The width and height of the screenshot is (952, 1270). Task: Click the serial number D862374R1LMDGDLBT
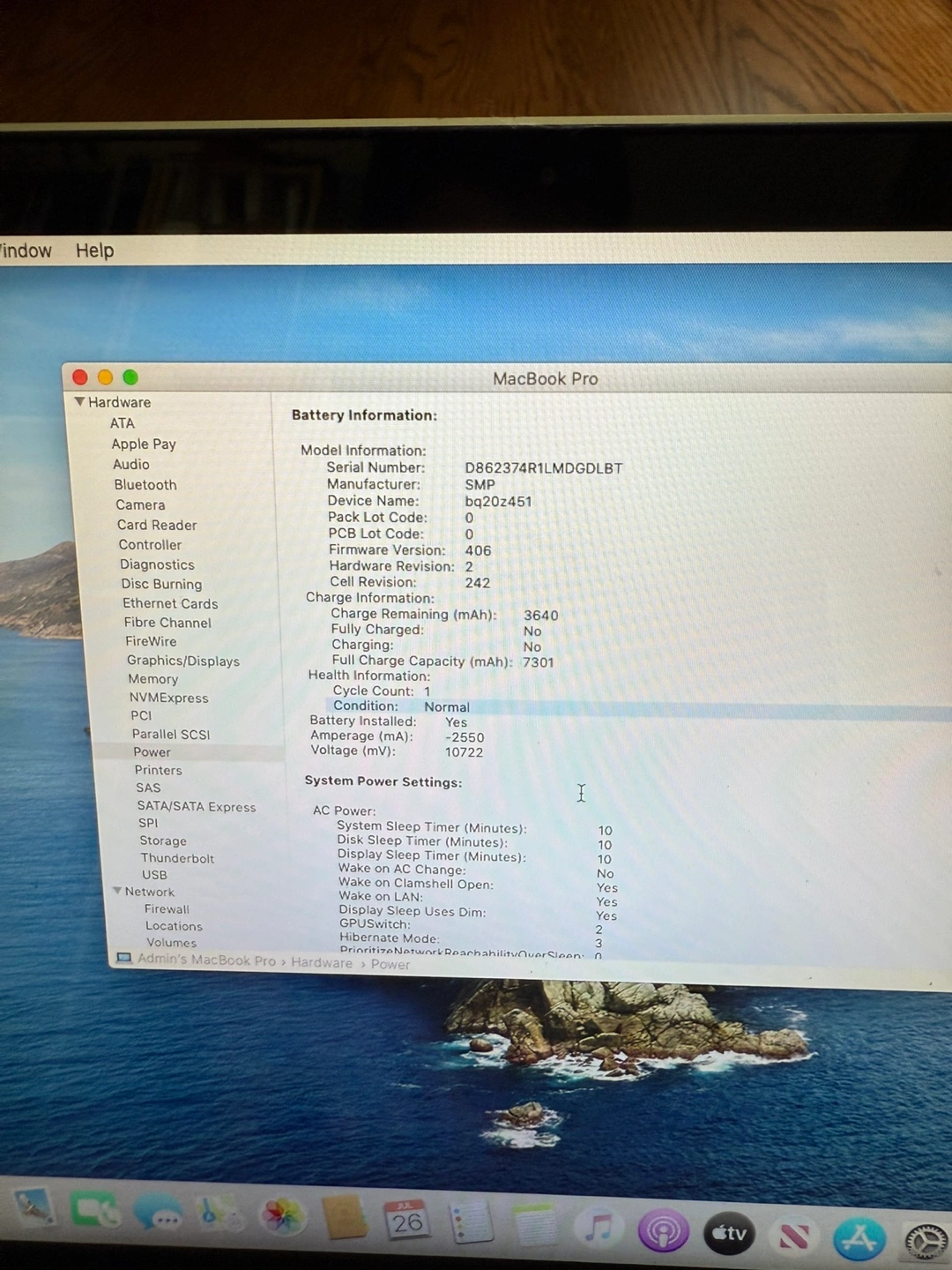544,467
